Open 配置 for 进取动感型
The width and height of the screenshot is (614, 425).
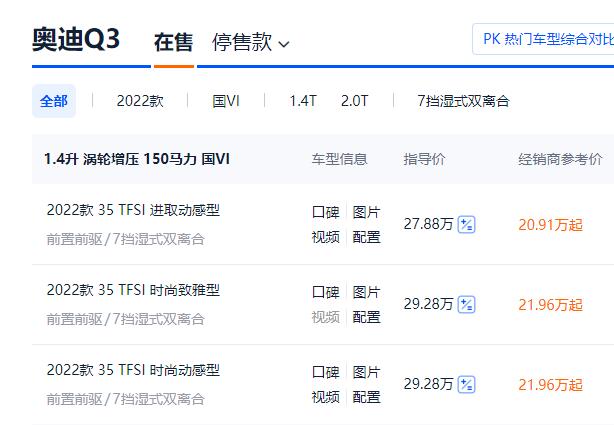tap(367, 237)
